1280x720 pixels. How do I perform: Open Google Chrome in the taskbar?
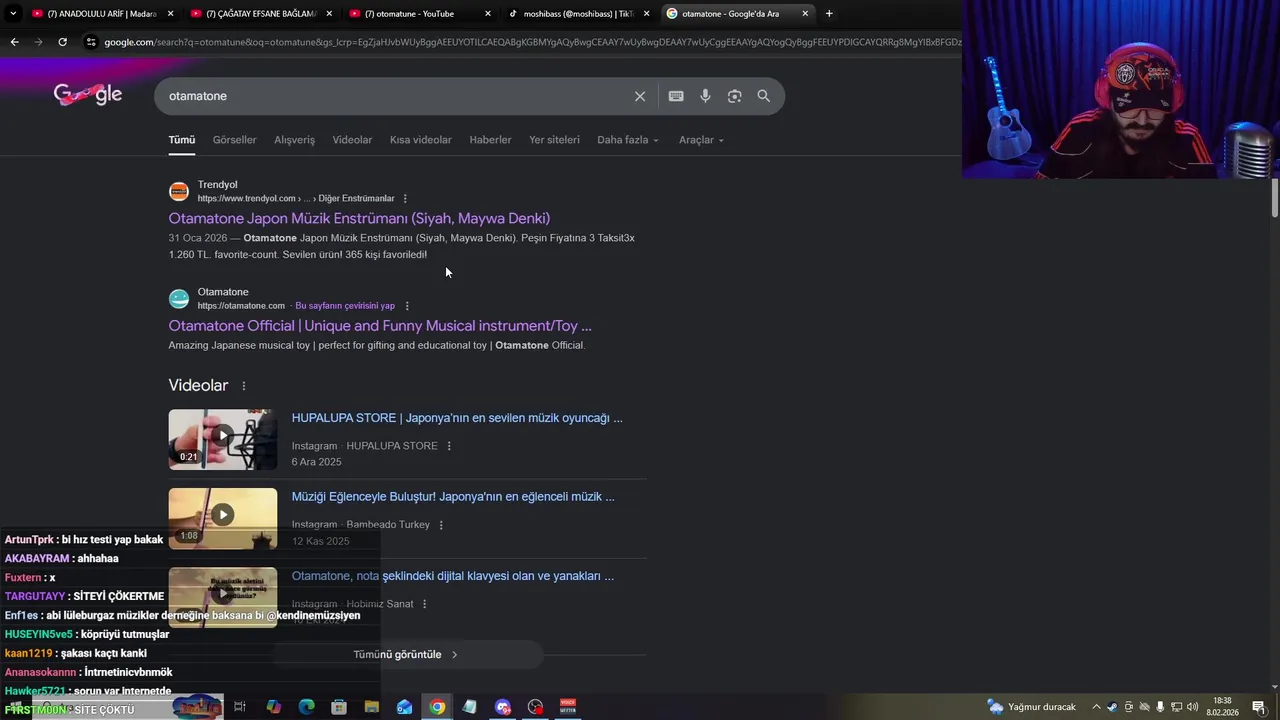tap(437, 707)
